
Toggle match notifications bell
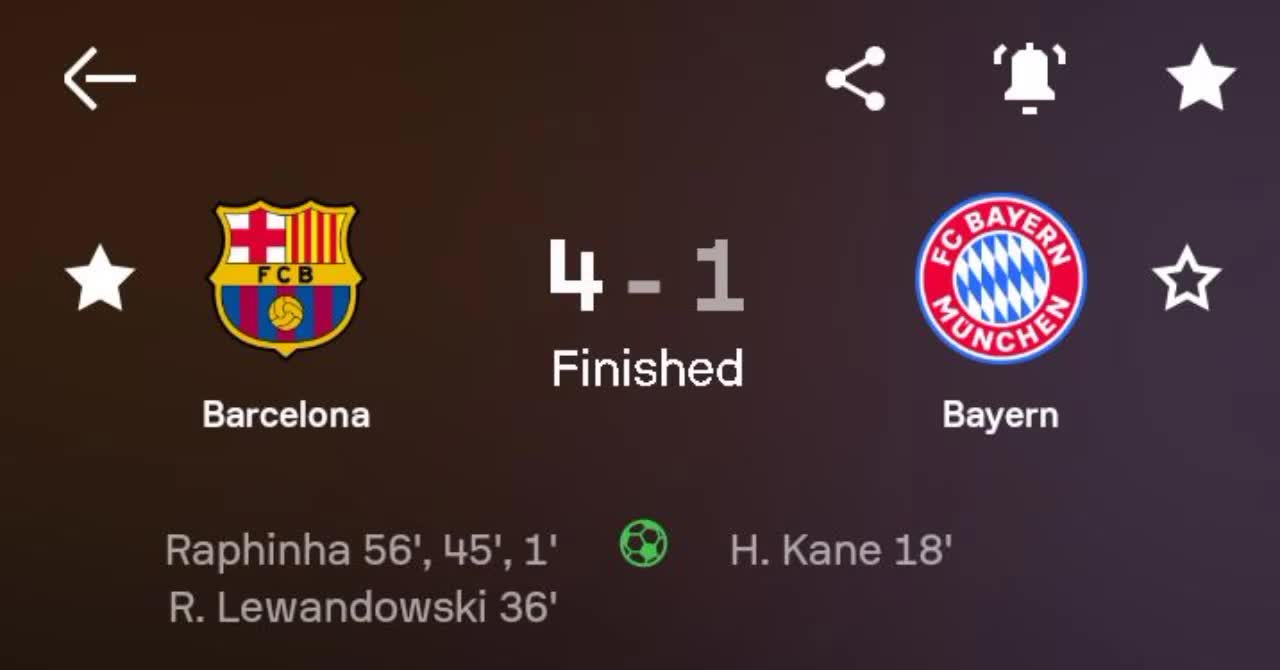pyautogui.click(x=1029, y=78)
